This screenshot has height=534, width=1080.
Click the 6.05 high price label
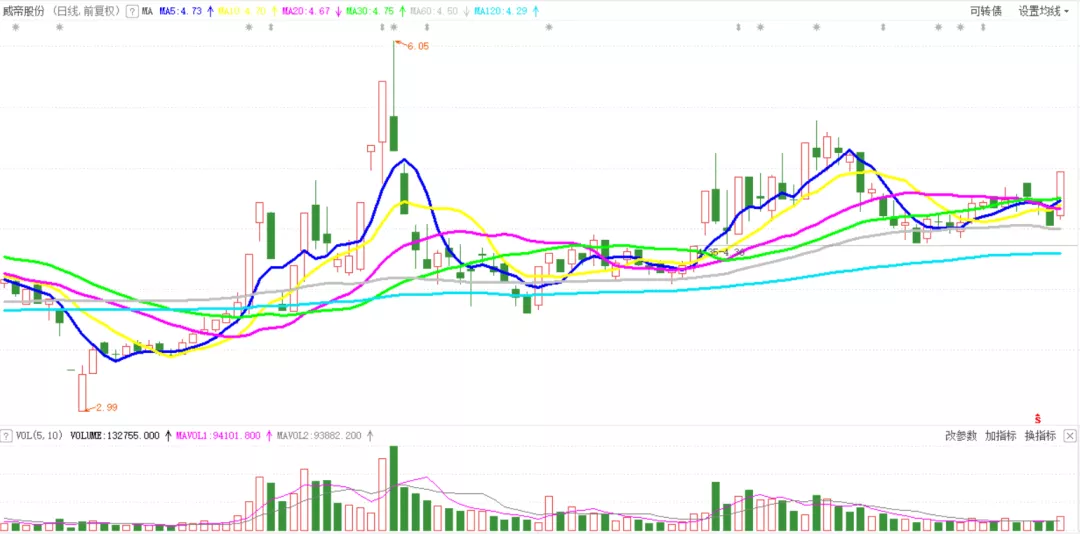[x=417, y=46]
